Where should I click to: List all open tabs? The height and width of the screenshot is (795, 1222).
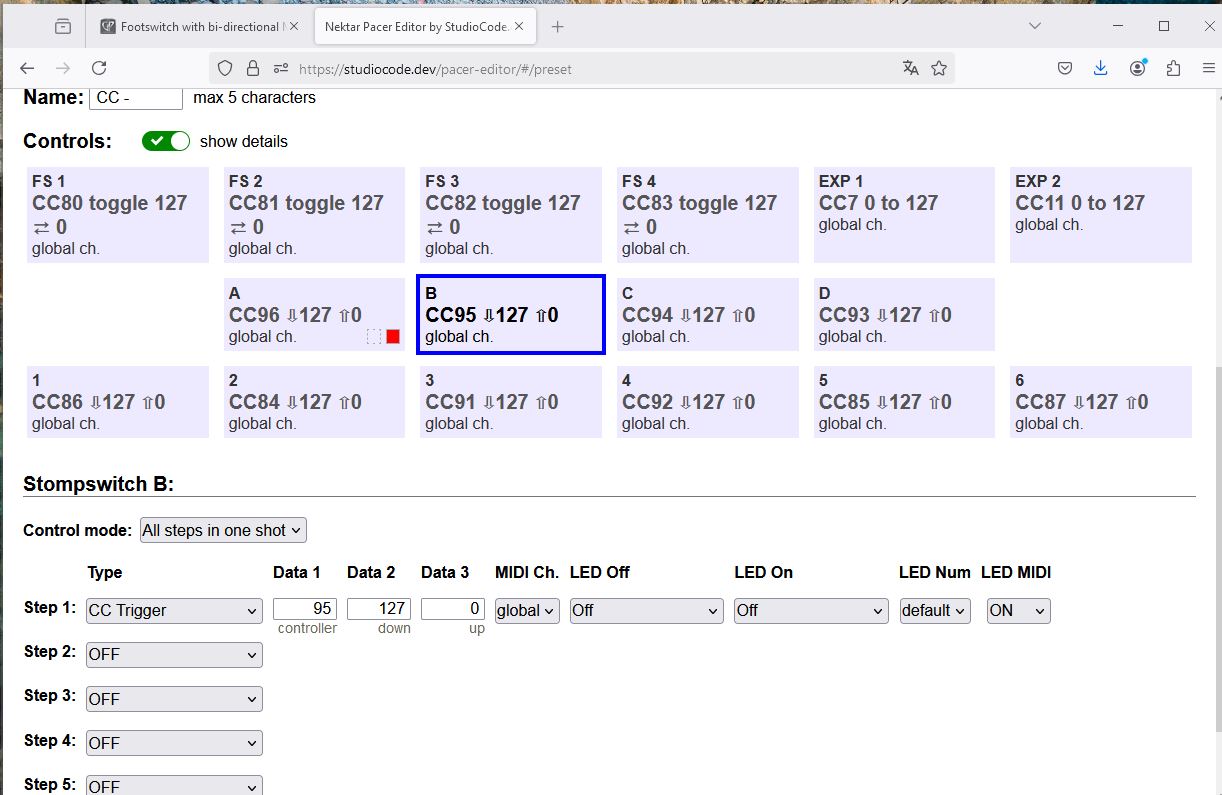[x=1034, y=27]
